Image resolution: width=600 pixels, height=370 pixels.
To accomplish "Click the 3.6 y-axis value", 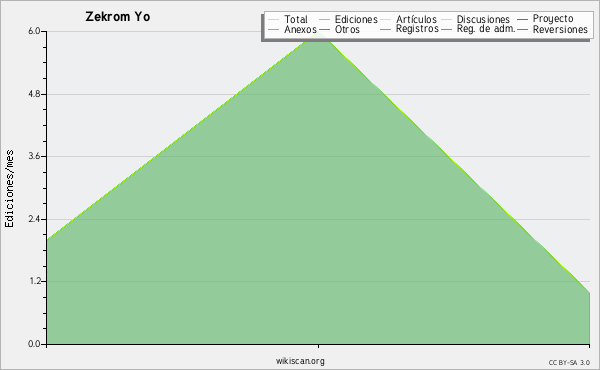I will [34, 156].
